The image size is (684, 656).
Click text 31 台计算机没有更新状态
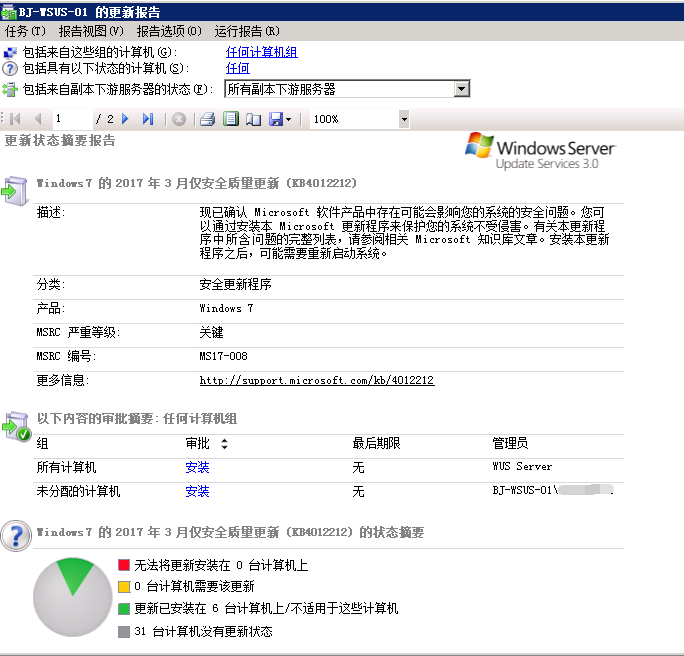point(203,632)
